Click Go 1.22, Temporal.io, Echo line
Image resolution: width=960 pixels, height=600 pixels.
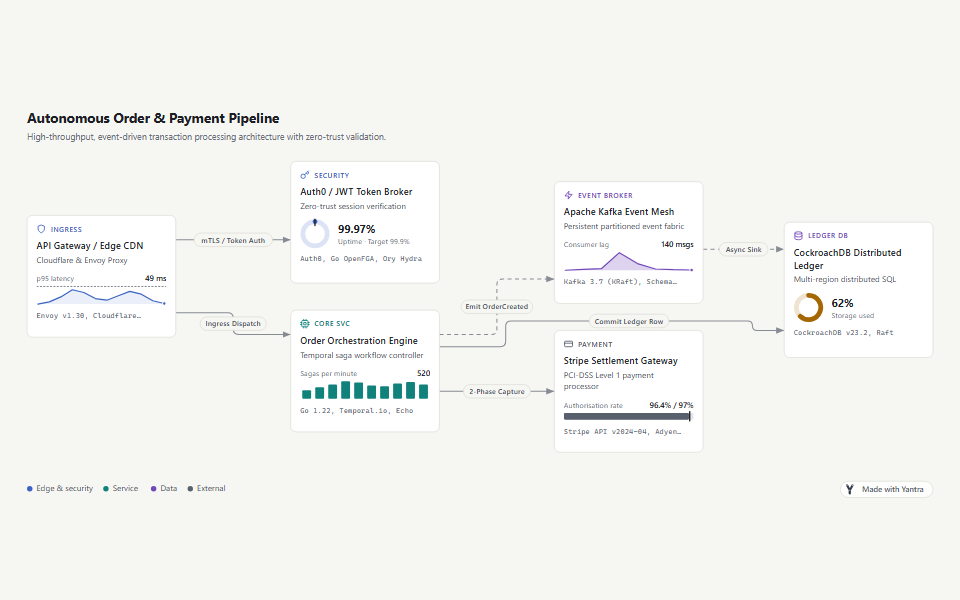point(356,411)
